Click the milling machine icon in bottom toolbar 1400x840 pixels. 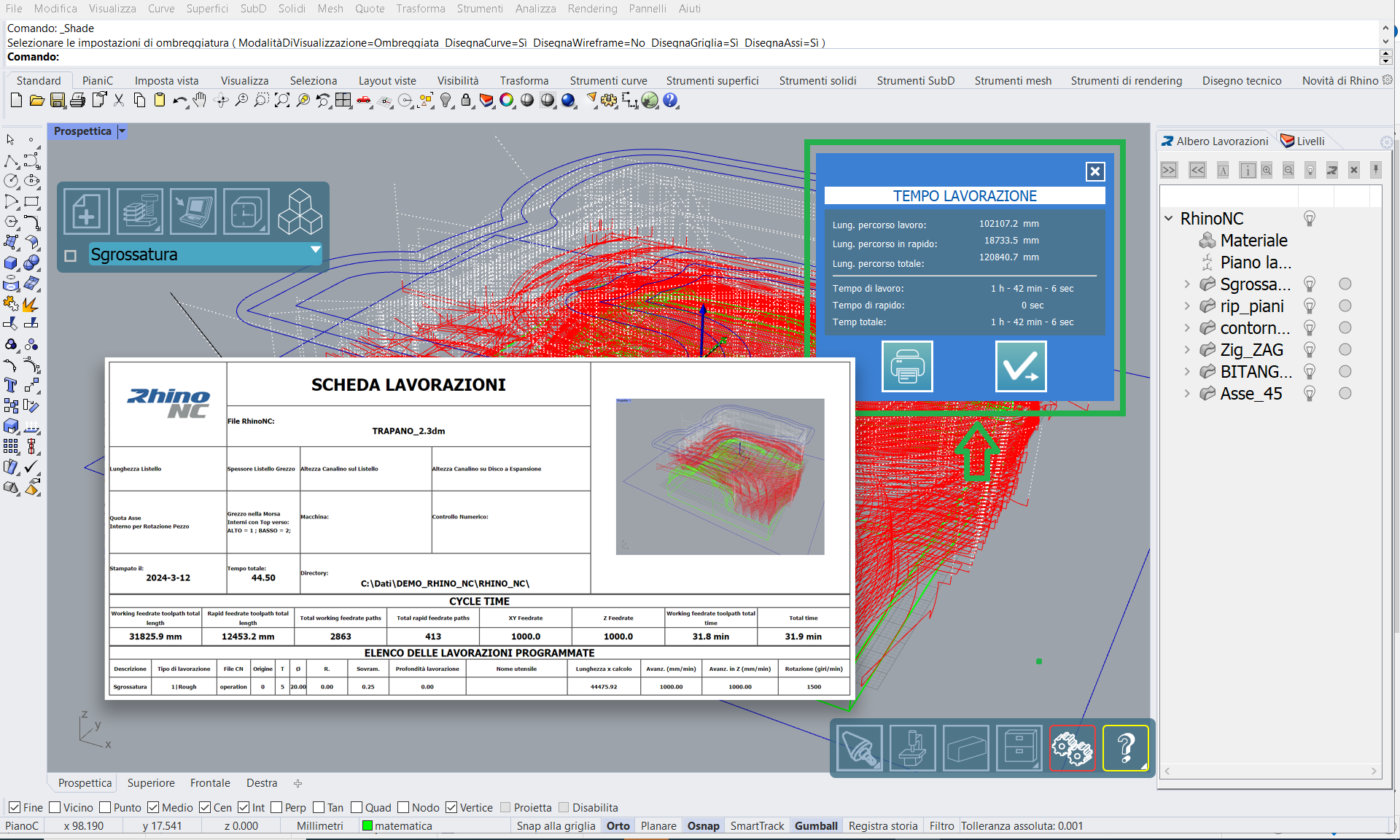click(x=913, y=748)
